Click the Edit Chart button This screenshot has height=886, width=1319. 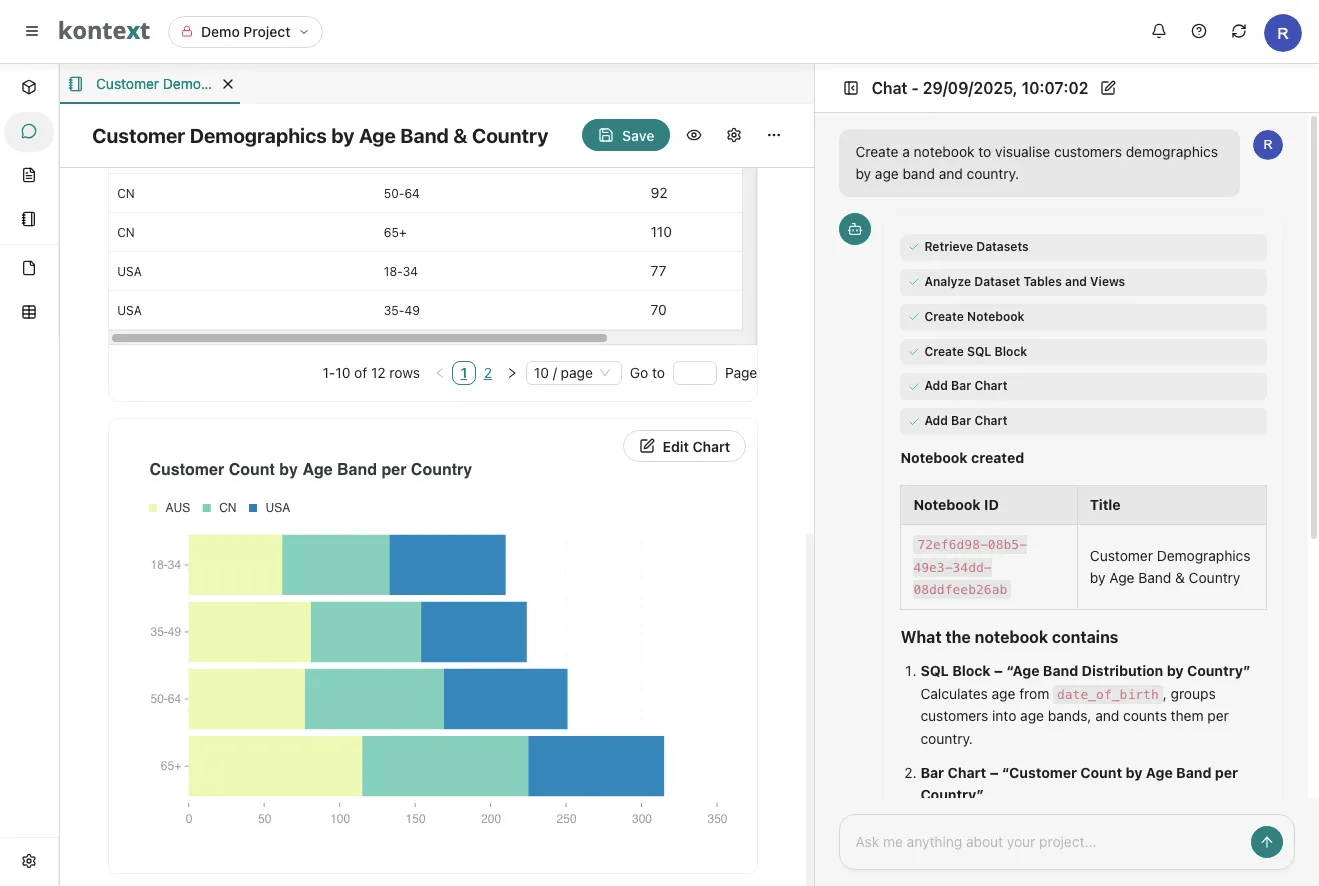coord(684,447)
